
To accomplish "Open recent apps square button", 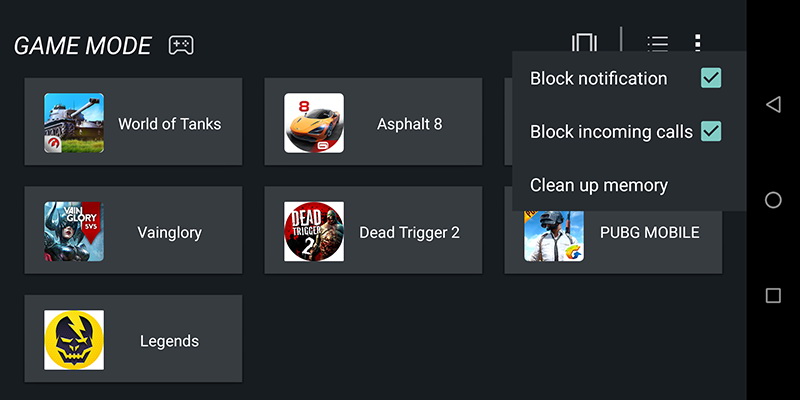I will coord(773,295).
